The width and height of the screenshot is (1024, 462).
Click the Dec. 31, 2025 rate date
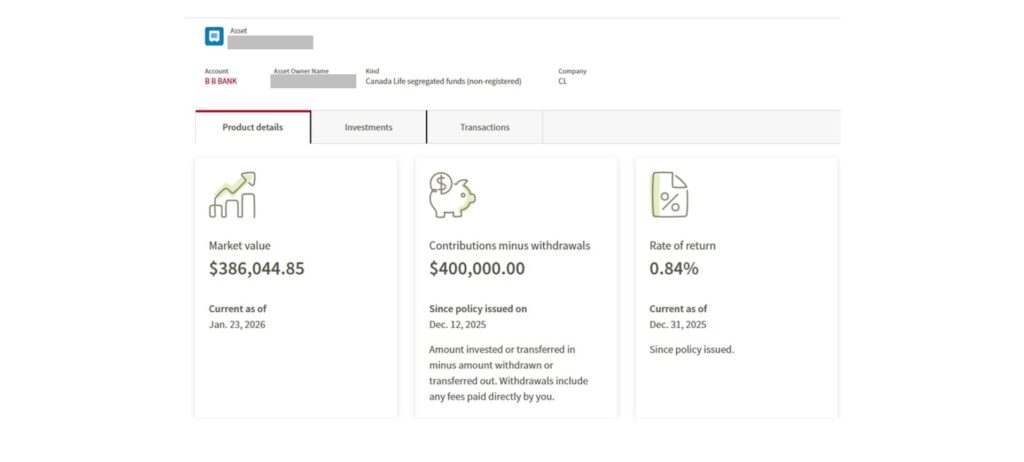coord(678,325)
